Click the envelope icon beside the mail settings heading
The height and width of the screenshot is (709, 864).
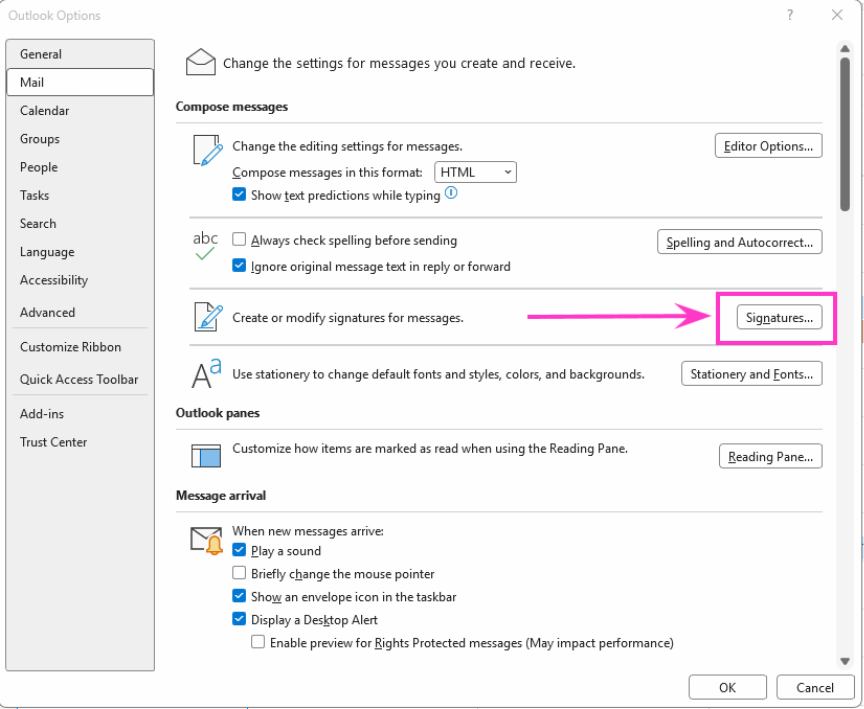(x=201, y=62)
